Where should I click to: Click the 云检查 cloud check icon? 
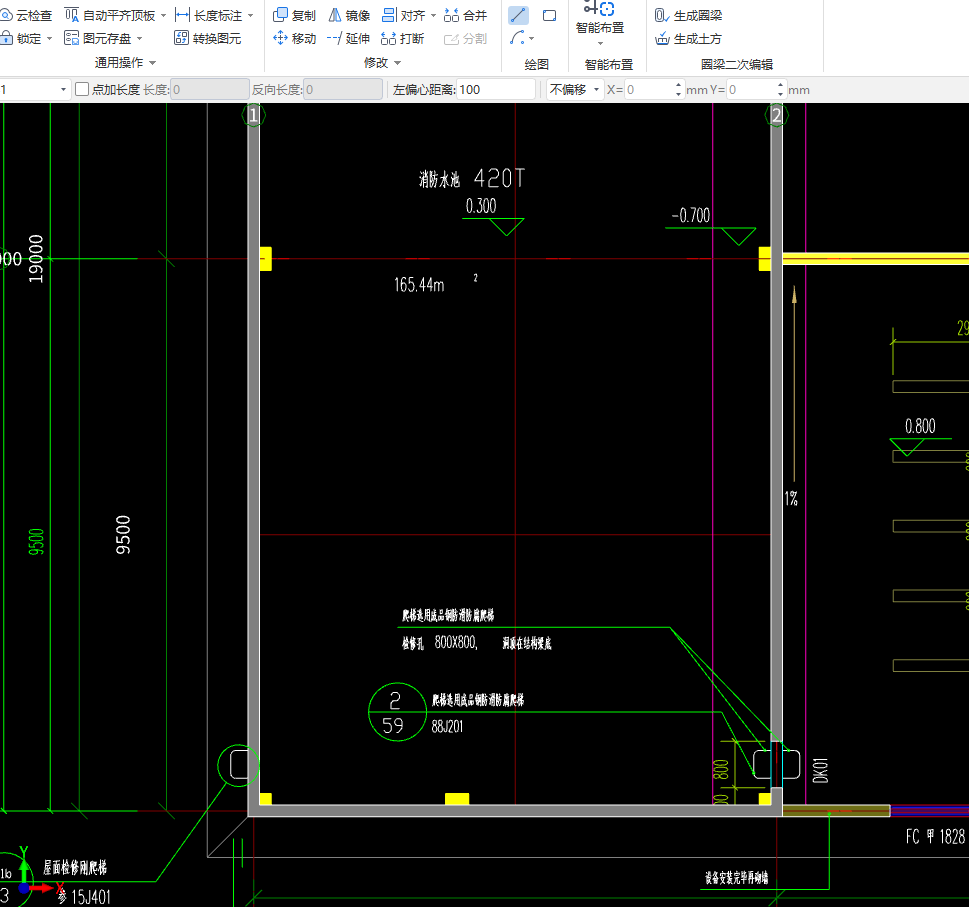[6, 15]
